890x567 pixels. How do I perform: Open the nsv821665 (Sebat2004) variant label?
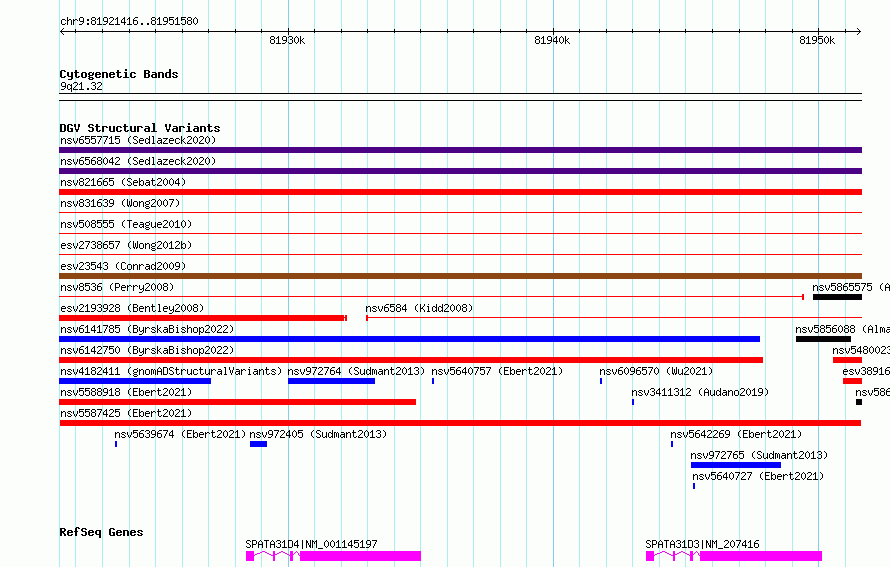(x=123, y=182)
